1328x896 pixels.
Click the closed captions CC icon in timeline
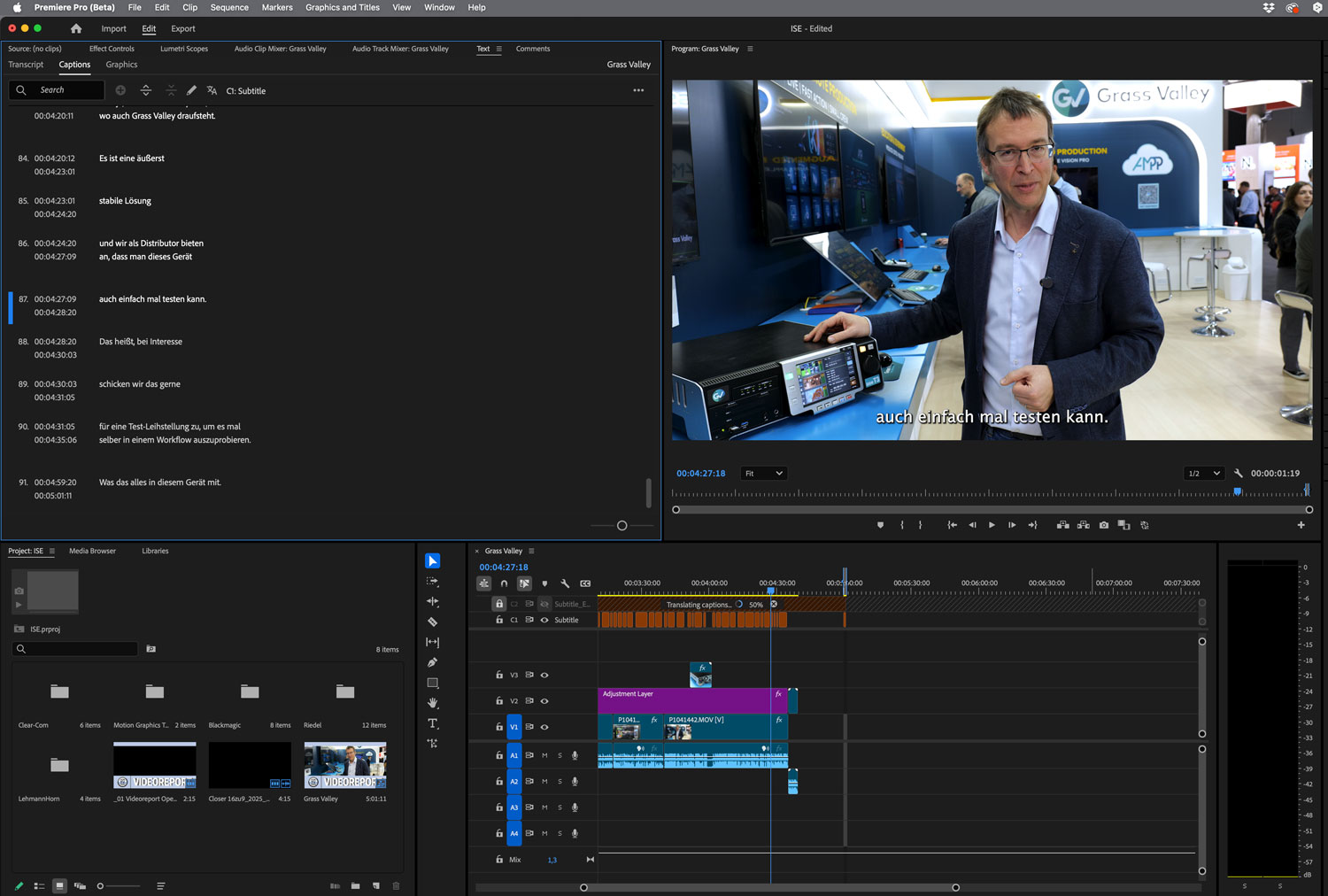click(585, 583)
